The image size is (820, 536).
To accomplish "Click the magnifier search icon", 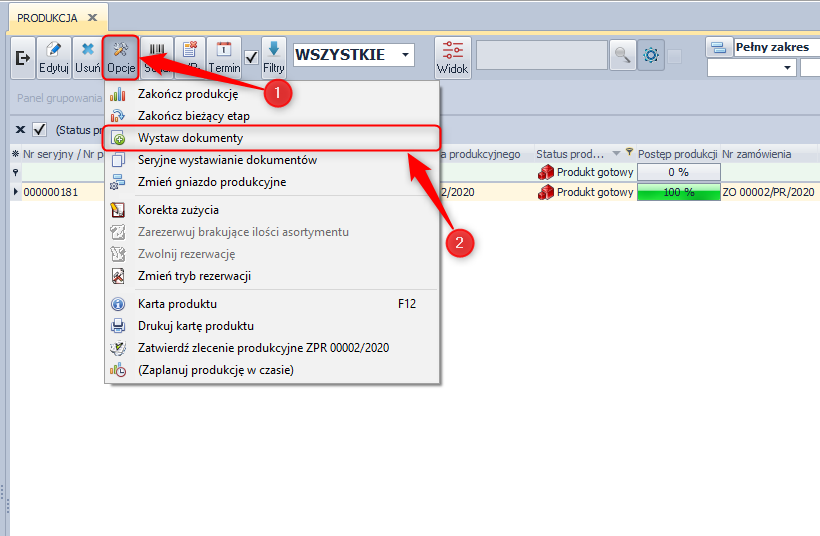I will pos(622,55).
